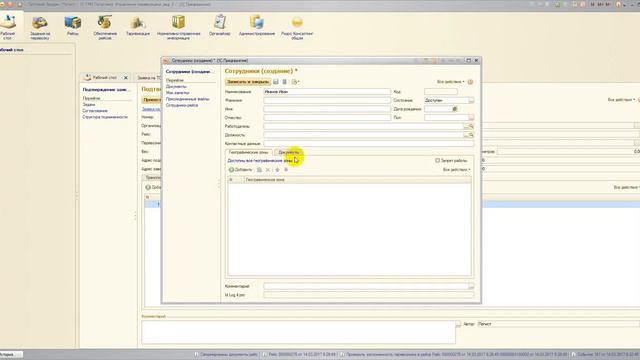Click the copy row icon next to Добавить
The width and height of the screenshot is (640, 360).
pyautogui.click(x=259, y=170)
